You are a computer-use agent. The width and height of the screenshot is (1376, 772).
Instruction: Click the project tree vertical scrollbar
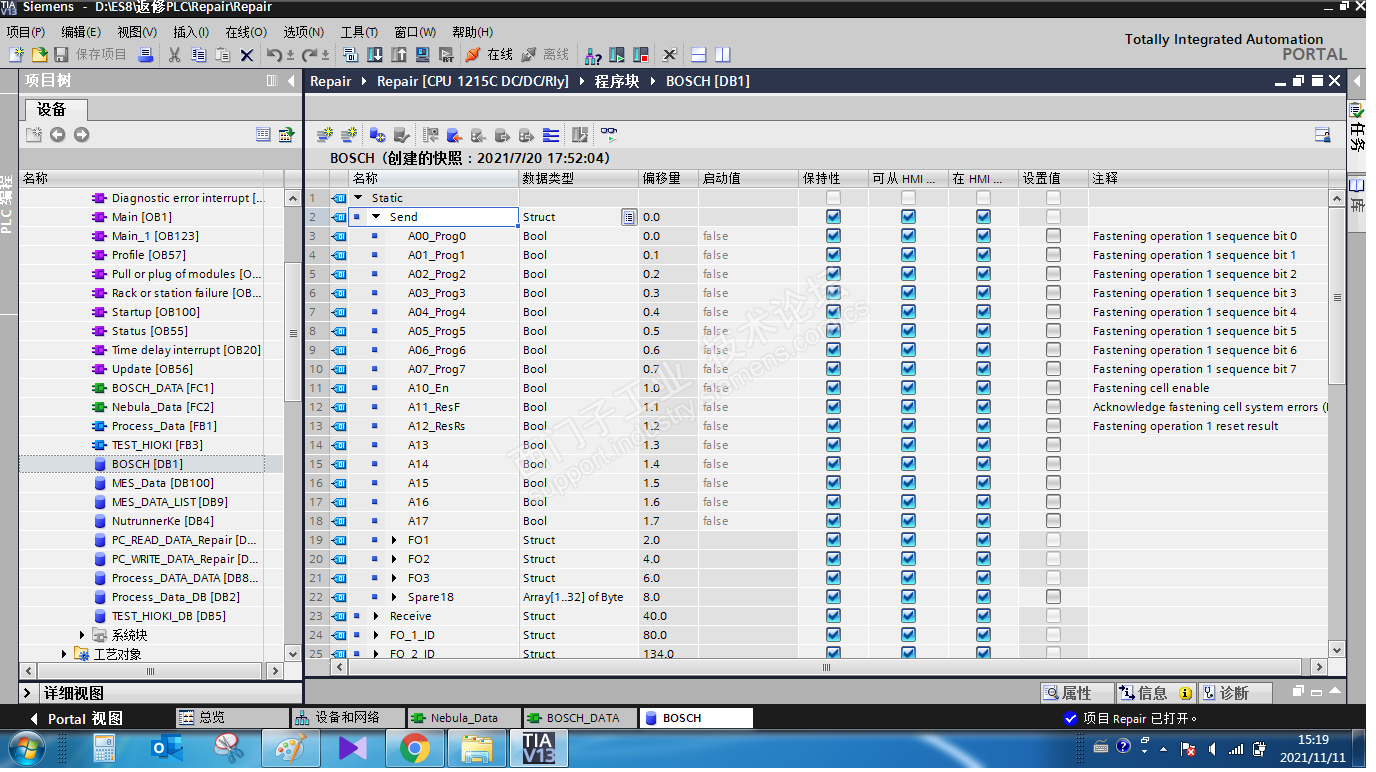click(292, 331)
